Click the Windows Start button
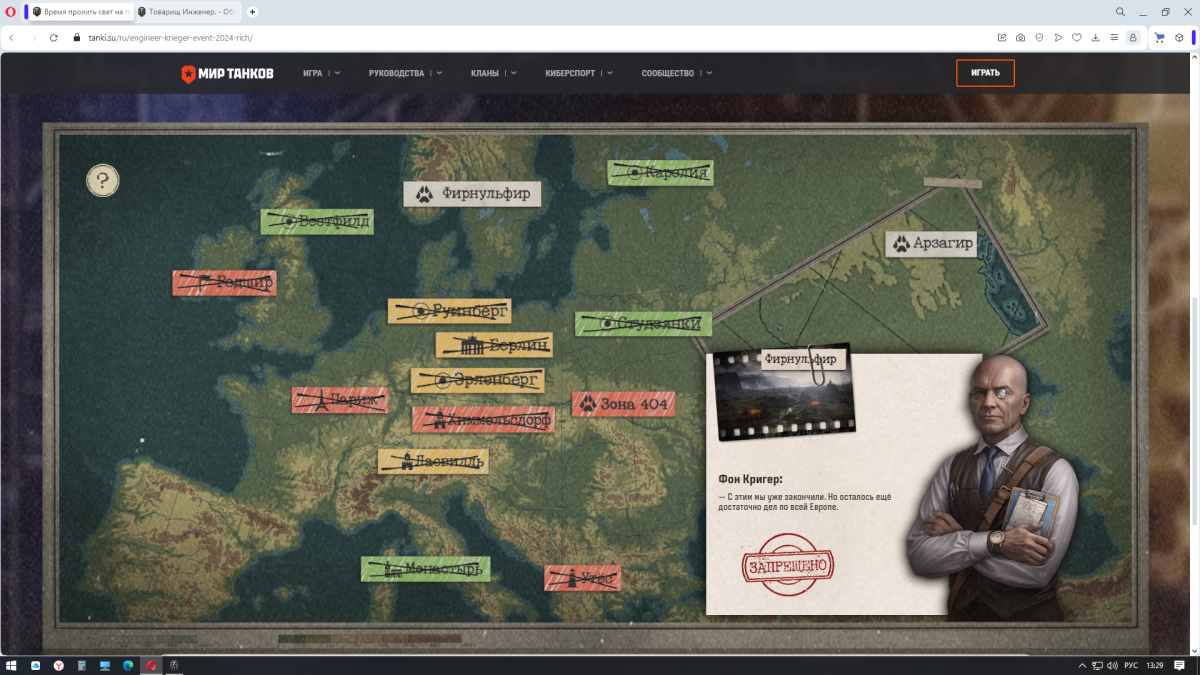Screen dimensions: 1200x675 (11, 665)
